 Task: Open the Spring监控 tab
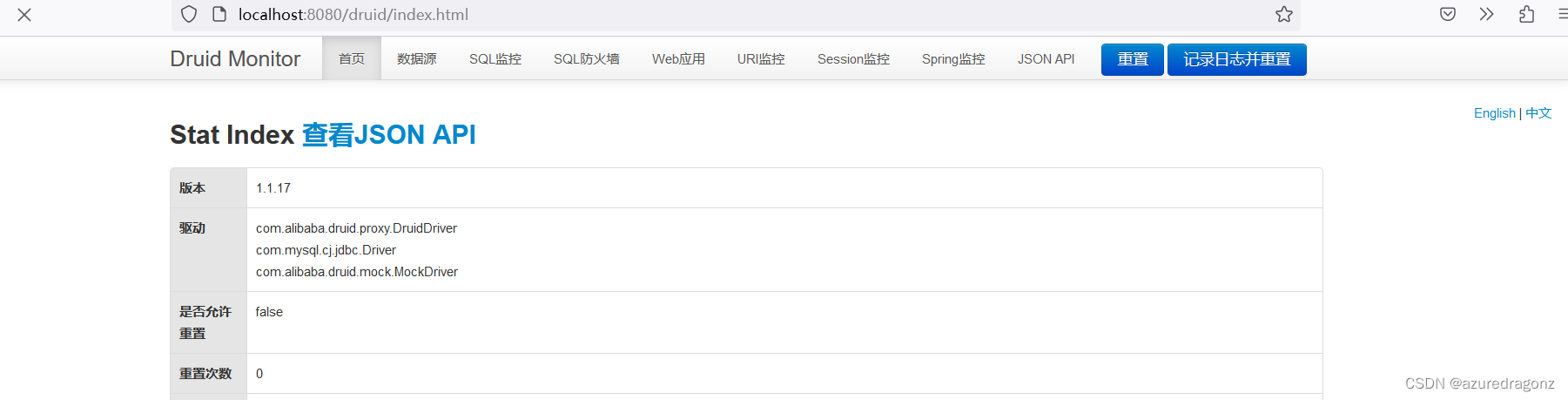click(x=953, y=58)
